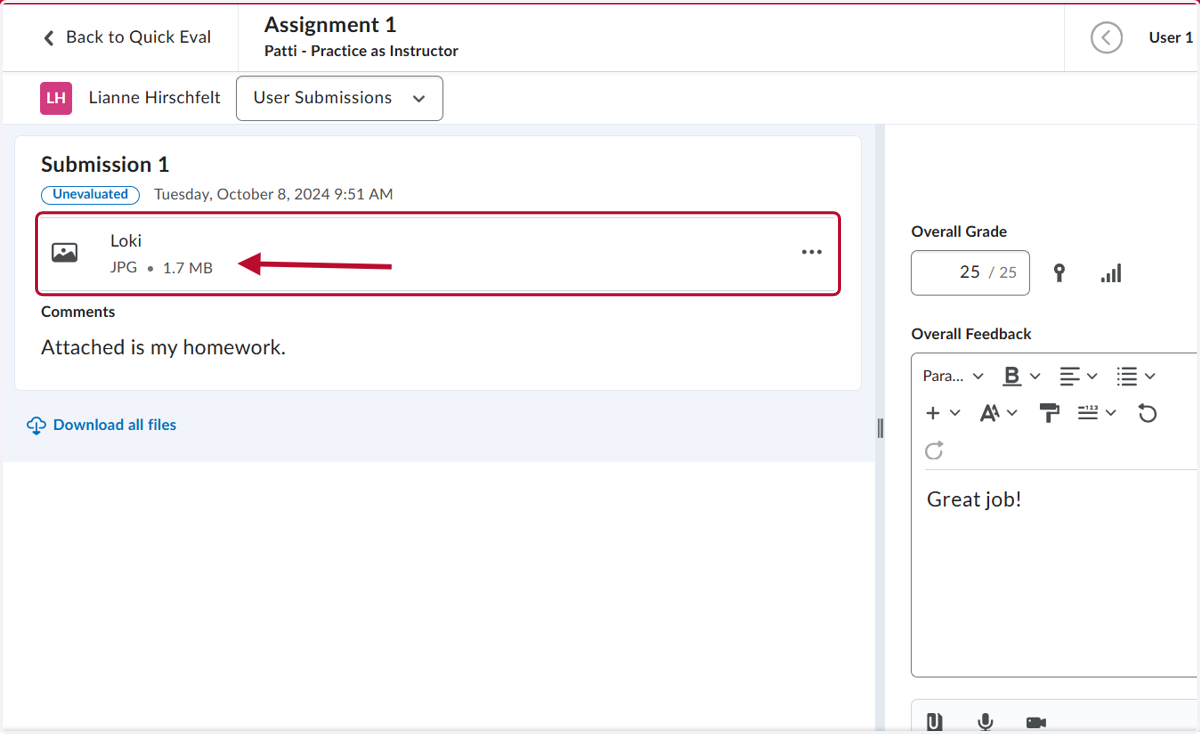Click 'Patti - Practice as Instructor' subtitle
The height and width of the screenshot is (734, 1200).
[x=361, y=51]
